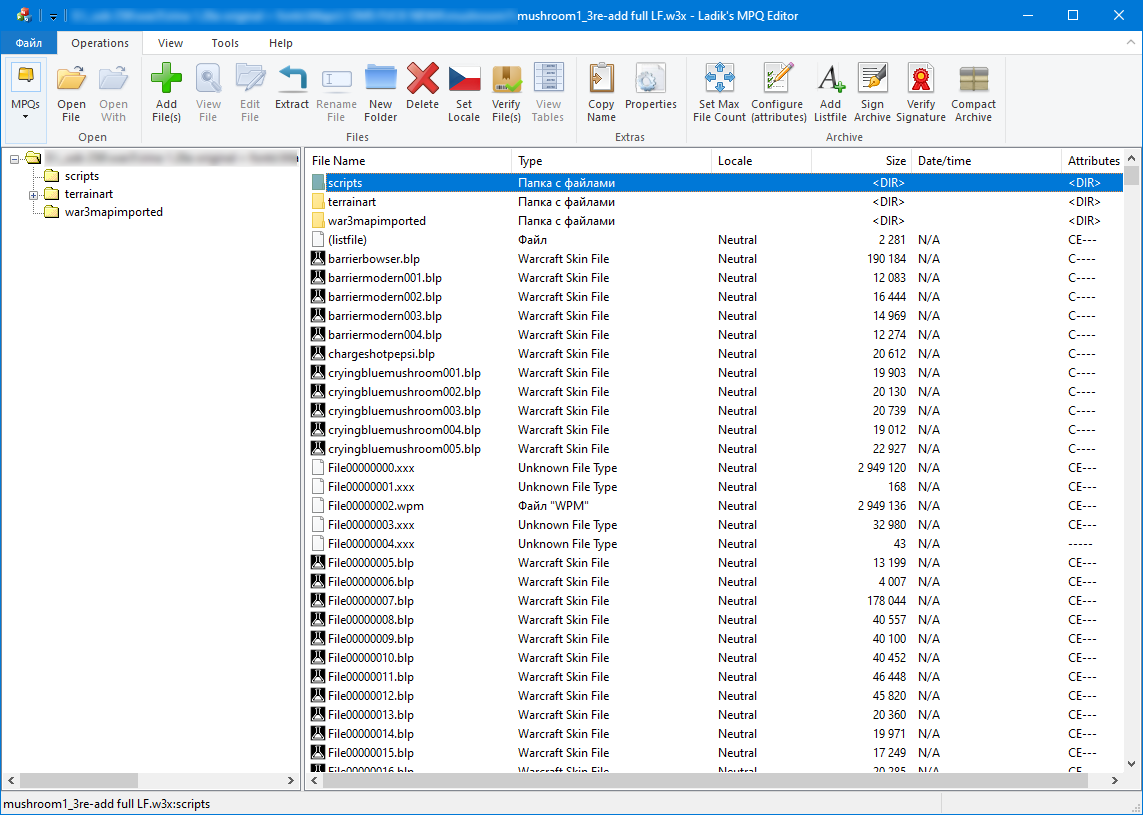The image size is (1143, 815).
Task: Click the Configure (attributes) icon
Action: [x=778, y=78]
